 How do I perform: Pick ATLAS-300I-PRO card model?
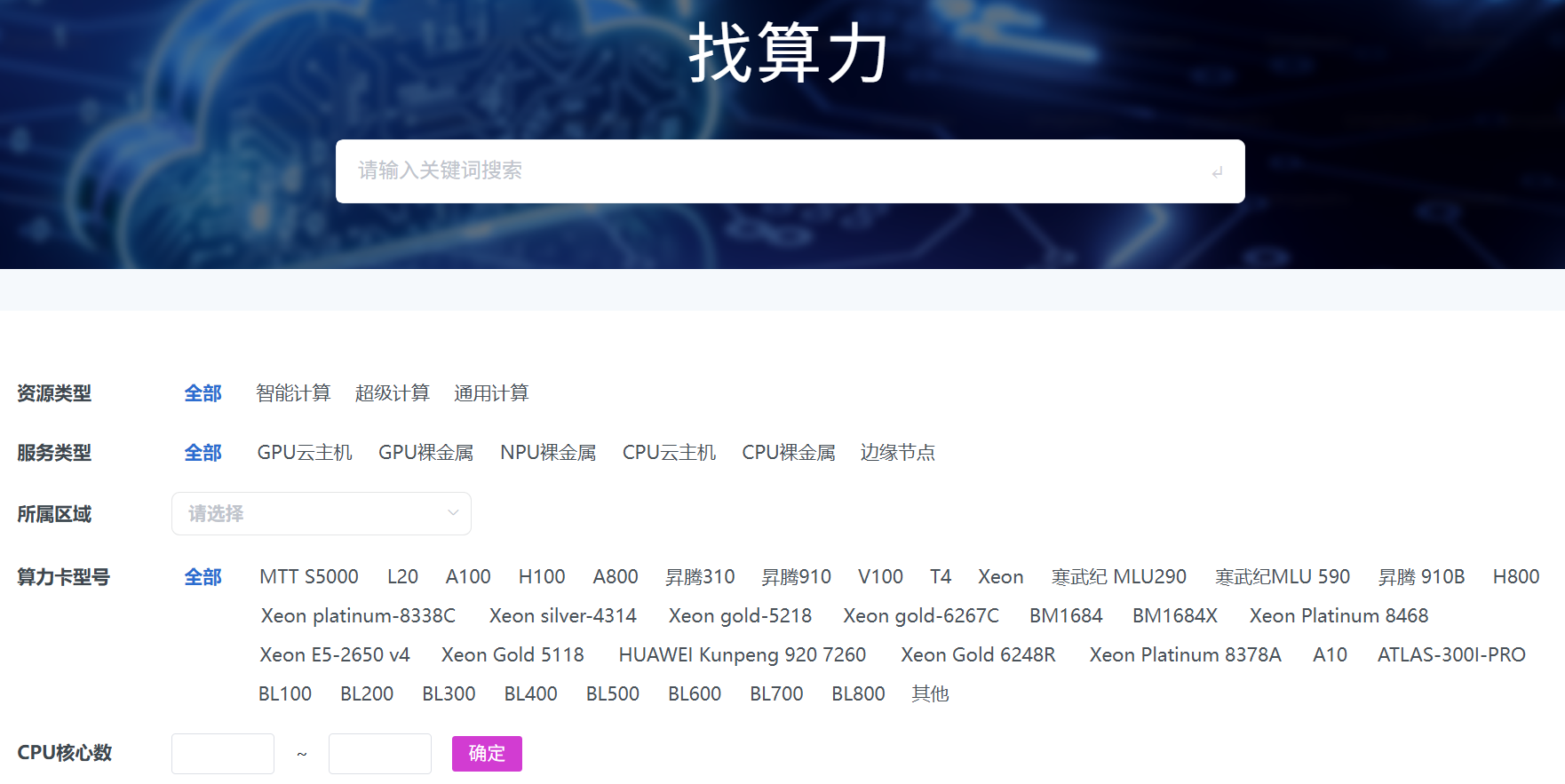point(1451,655)
